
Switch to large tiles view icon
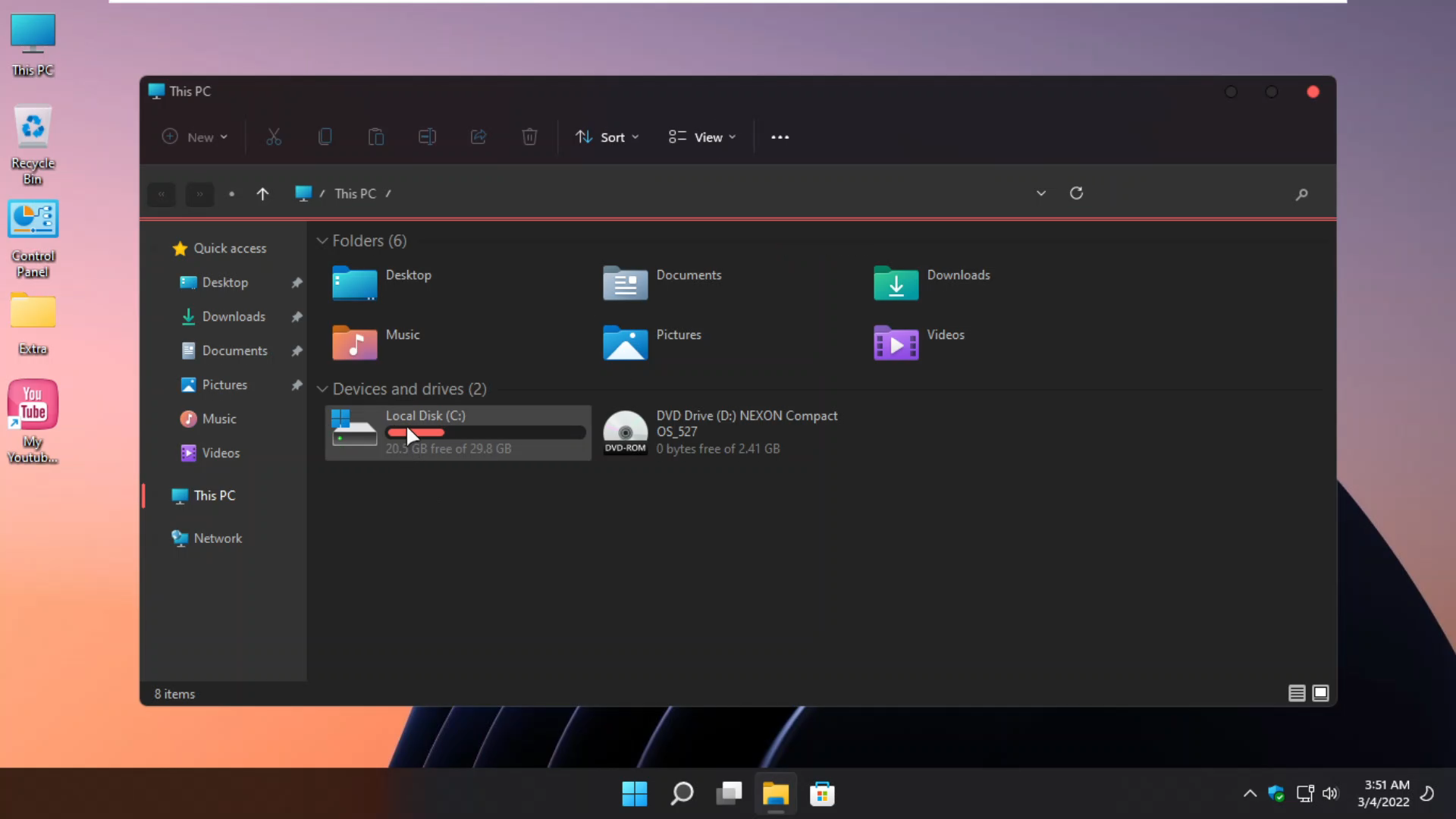pyautogui.click(x=1320, y=693)
